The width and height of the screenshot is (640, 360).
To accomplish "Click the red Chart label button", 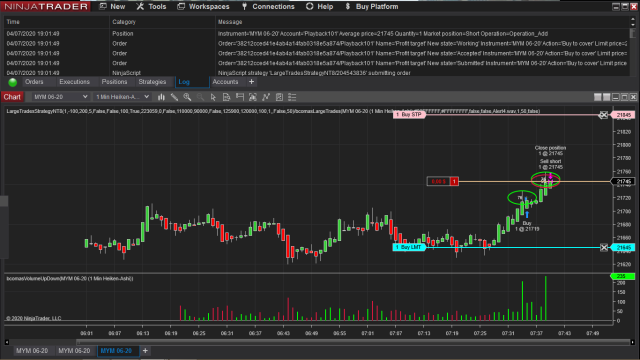I will pyautogui.click(x=12, y=97).
